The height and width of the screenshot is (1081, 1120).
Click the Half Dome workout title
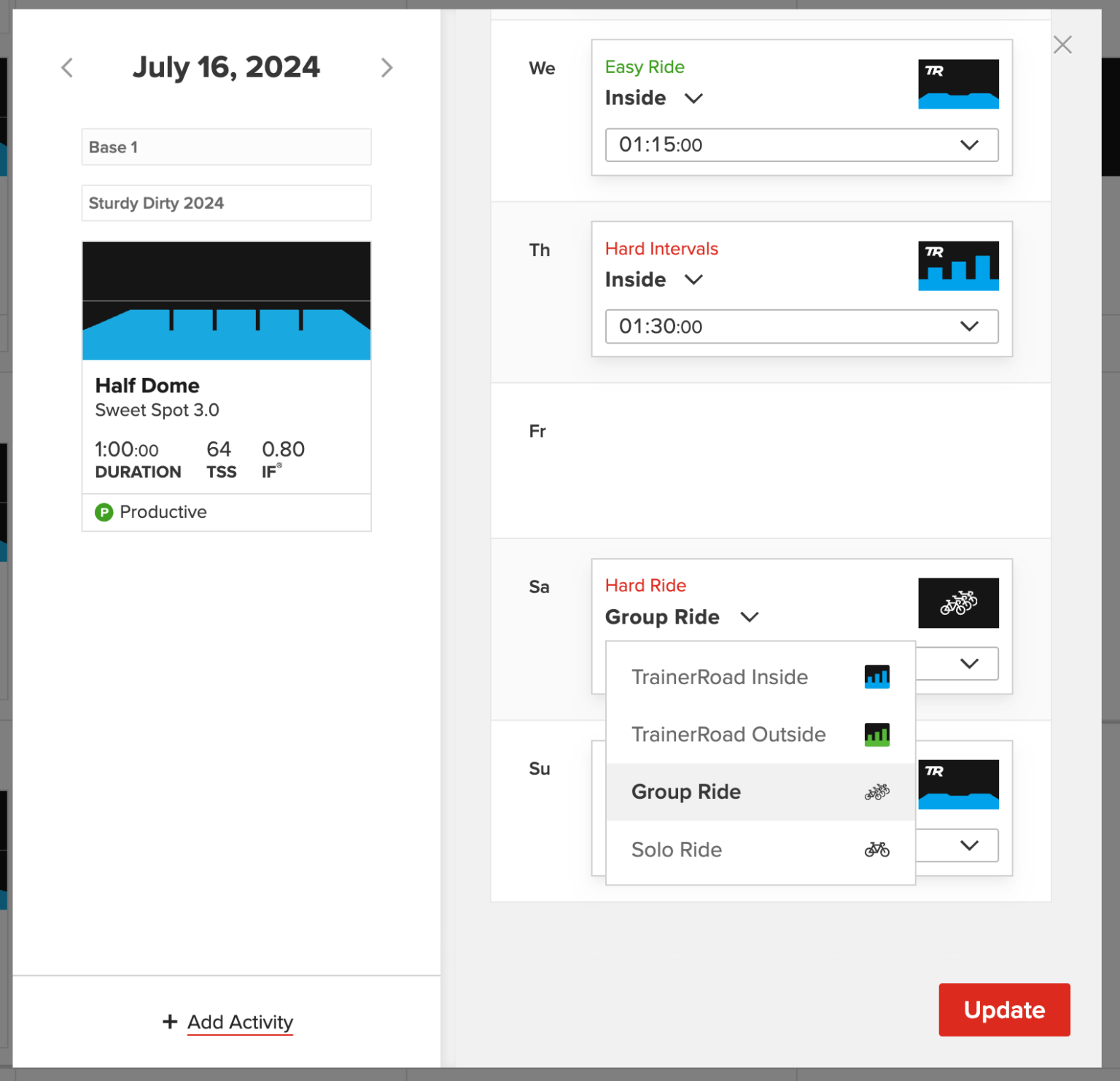147,385
